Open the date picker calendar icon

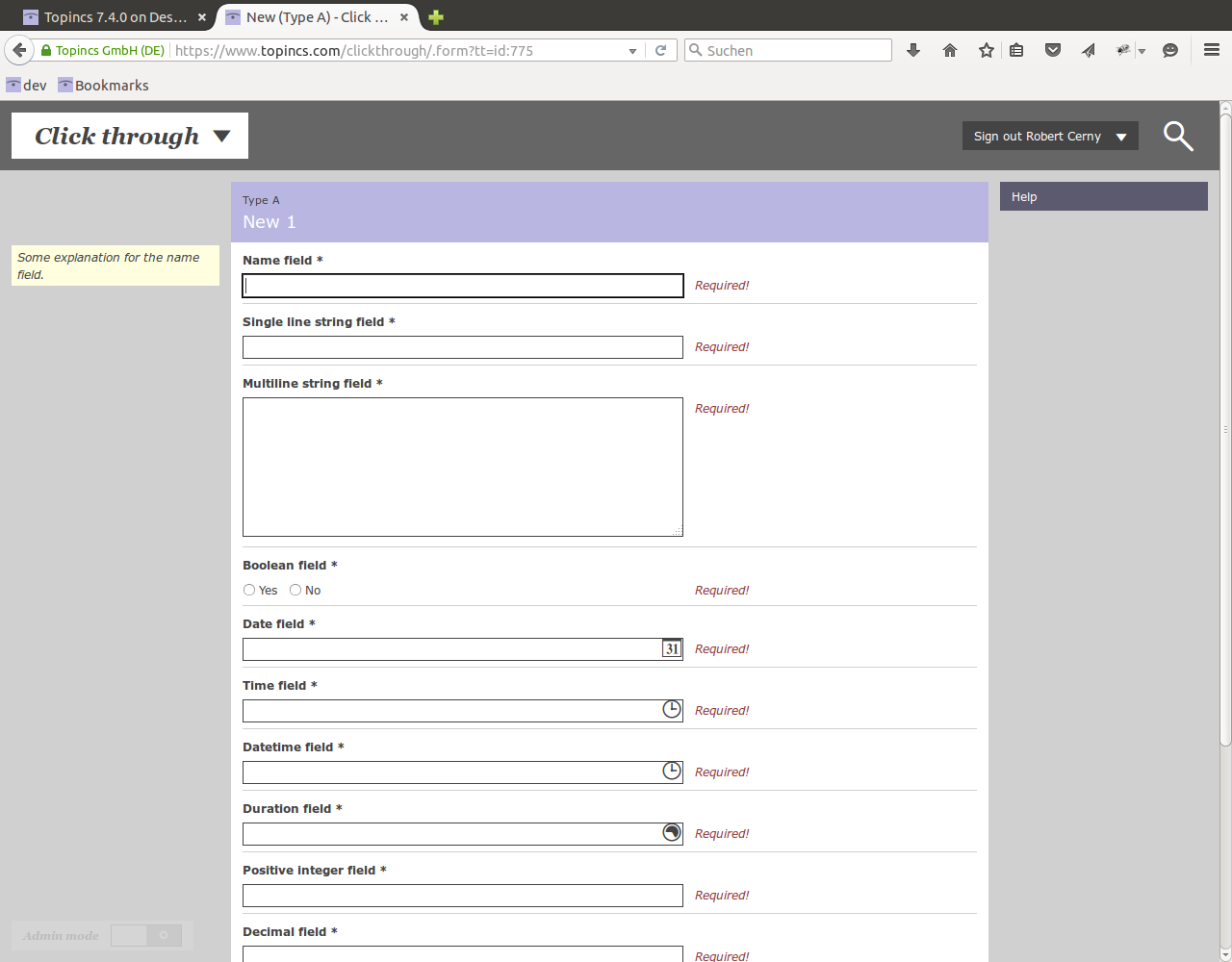point(672,648)
